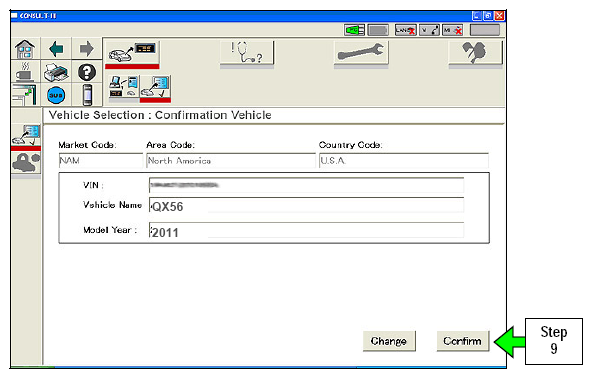592x378 pixels.
Task: Click the MI disconnected status icon
Action: (x=453, y=30)
